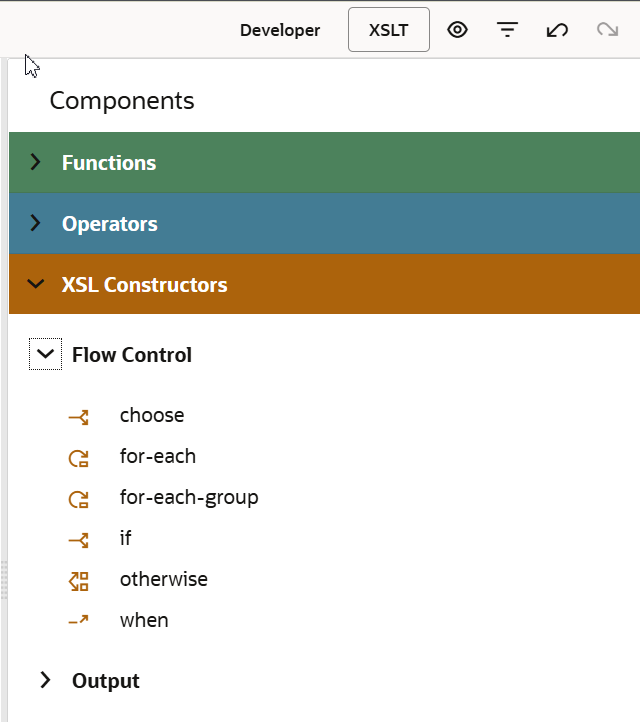The height and width of the screenshot is (722, 640).
Task: Undo the last mapping change
Action: (x=557, y=30)
